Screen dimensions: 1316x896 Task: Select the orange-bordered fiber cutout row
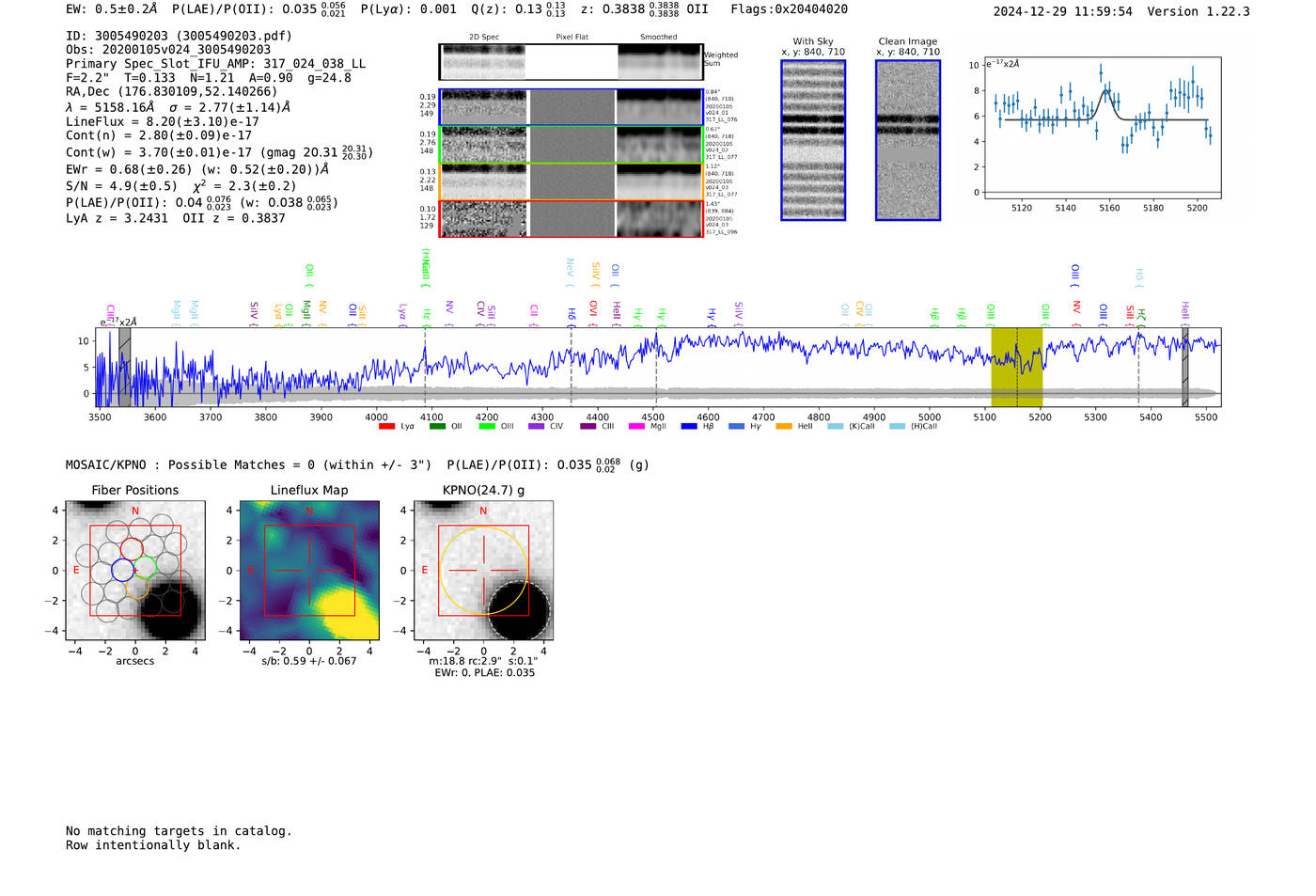pos(571,181)
